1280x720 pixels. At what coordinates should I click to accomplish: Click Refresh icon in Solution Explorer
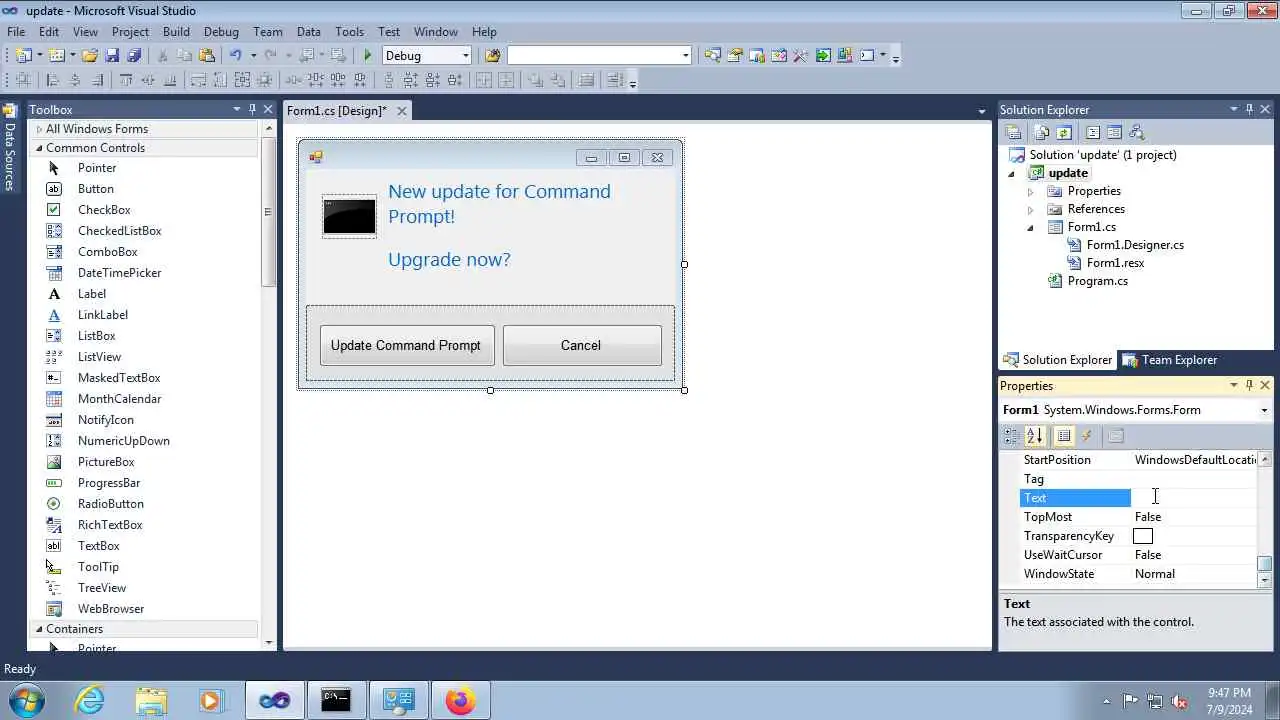click(x=1064, y=132)
